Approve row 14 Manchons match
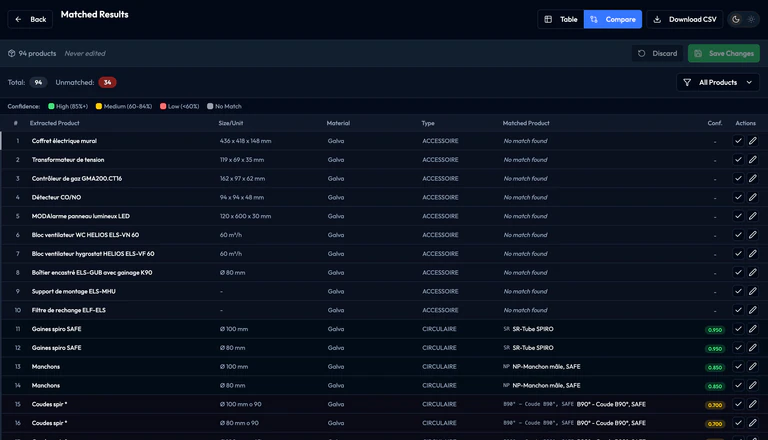 coord(738,386)
